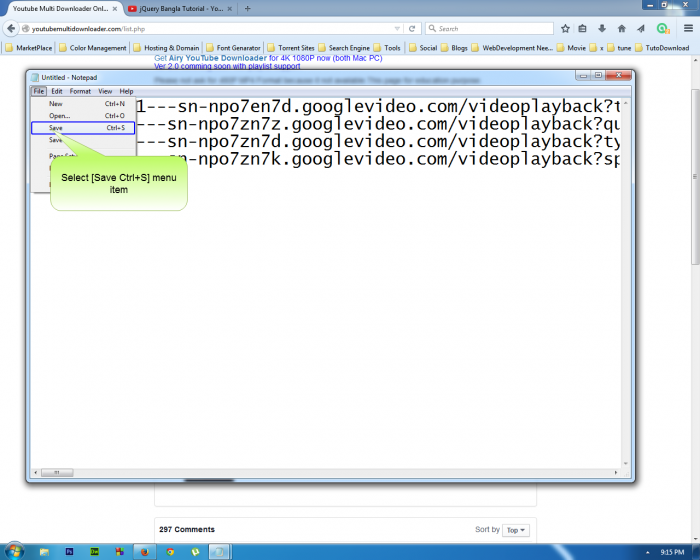Switch to Notepad in taskbar
This screenshot has height=560, width=700.
pyautogui.click(x=220, y=552)
